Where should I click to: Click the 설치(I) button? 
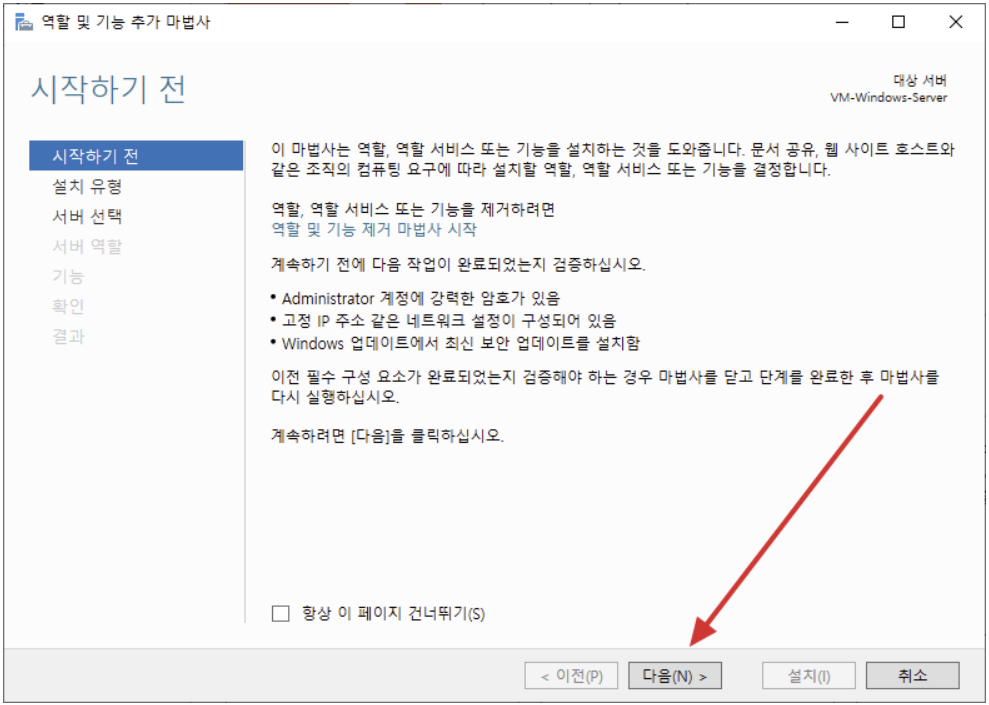point(809,676)
